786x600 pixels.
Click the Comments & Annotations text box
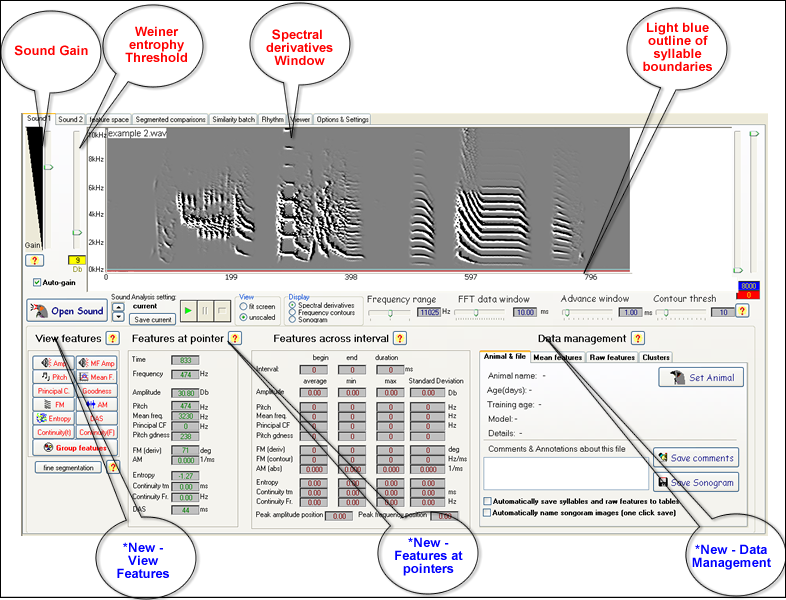563,473
